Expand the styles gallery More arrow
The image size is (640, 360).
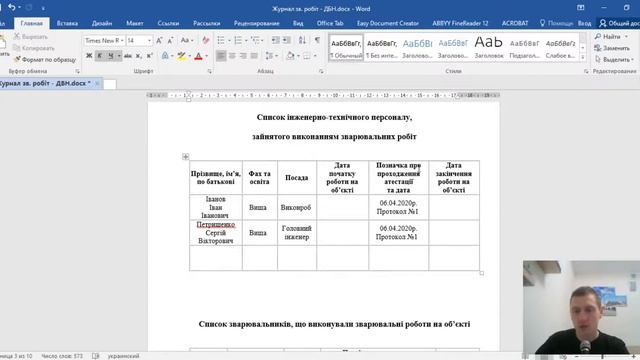582,57
